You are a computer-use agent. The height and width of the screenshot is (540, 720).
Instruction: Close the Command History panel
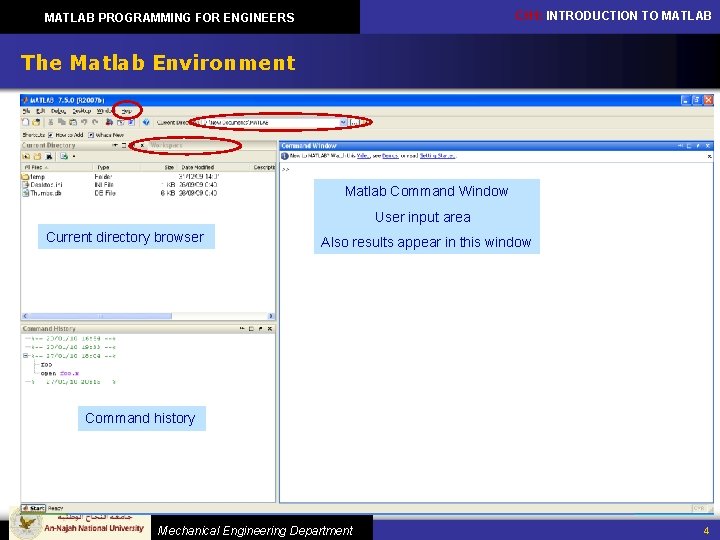[270, 329]
